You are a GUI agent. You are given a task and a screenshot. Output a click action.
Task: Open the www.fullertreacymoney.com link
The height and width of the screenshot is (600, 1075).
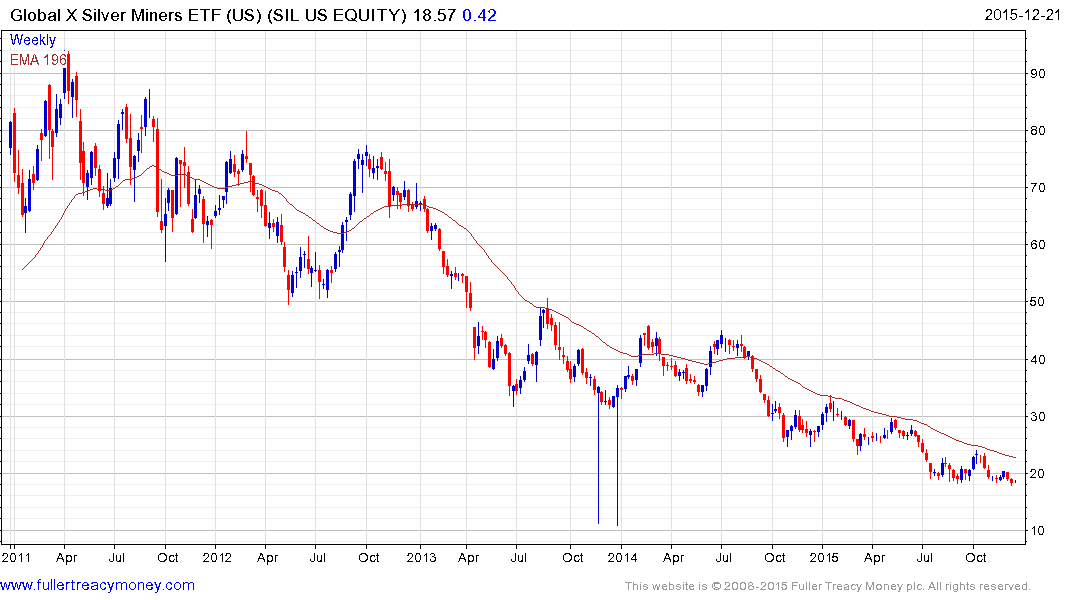[x=97, y=586]
